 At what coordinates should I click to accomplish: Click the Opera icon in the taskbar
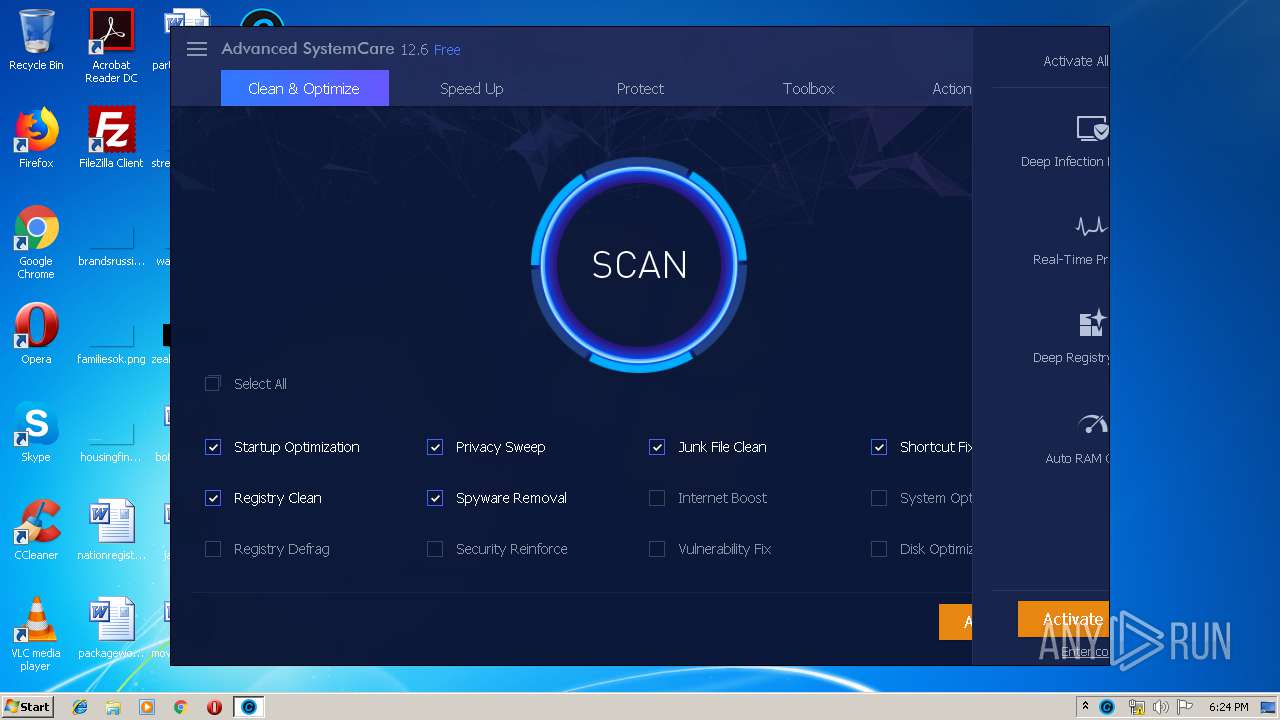[x=214, y=707]
